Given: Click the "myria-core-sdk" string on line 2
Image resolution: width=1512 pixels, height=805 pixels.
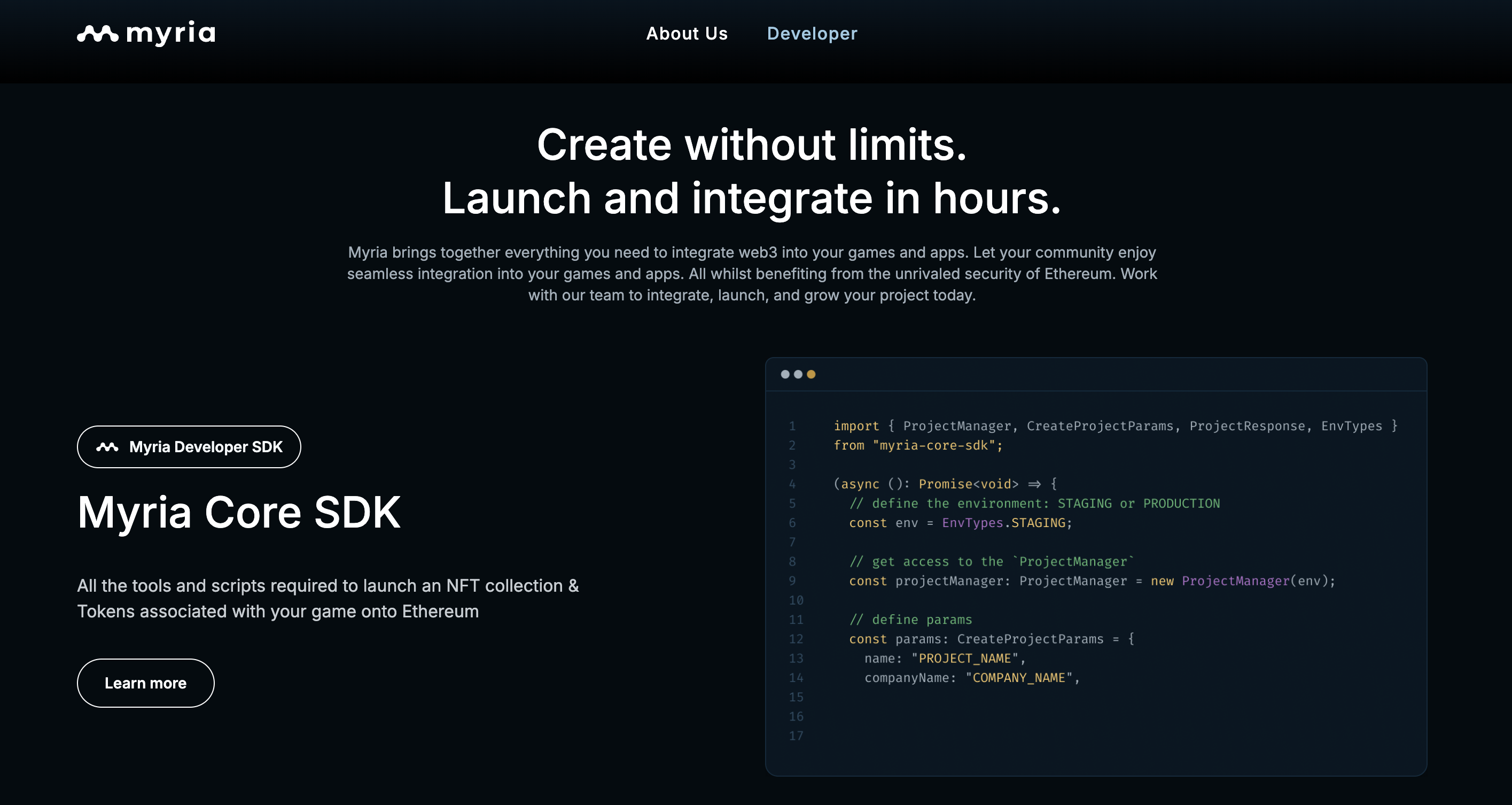Looking at the screenshot, I should point(934,446).
